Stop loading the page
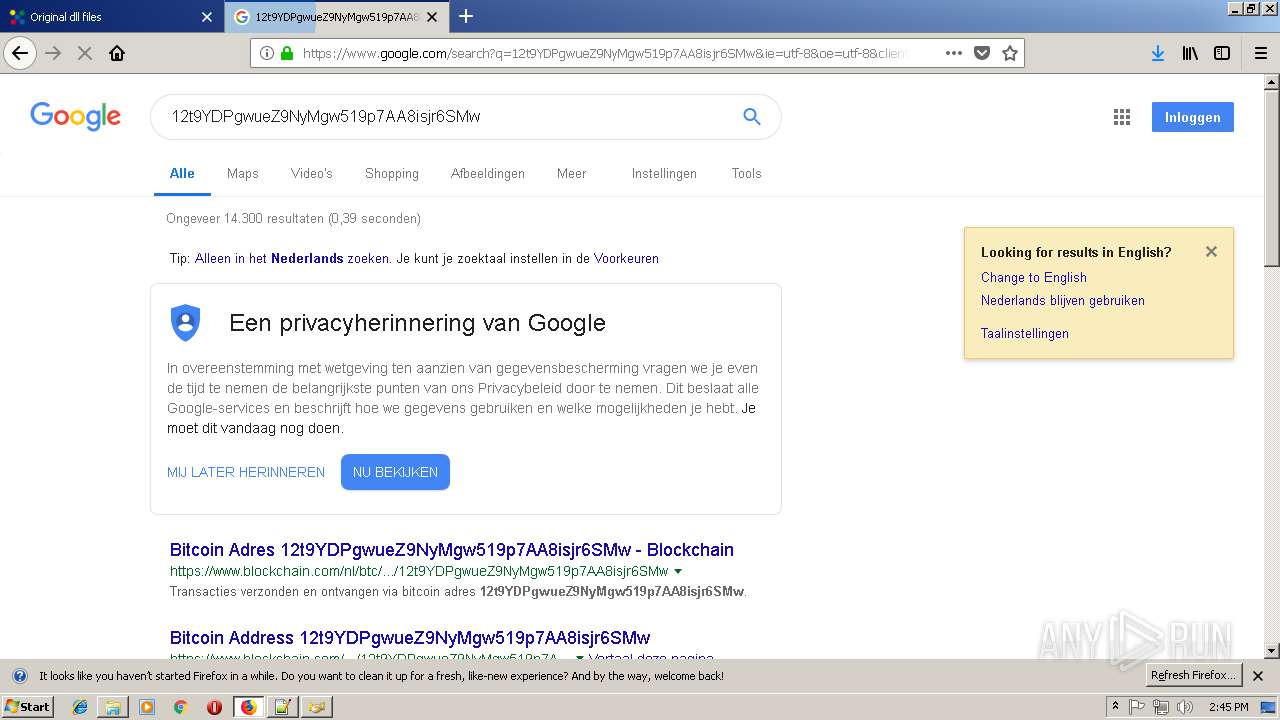Viewport: 1280px width, 720px height. [x=85, y=53]
